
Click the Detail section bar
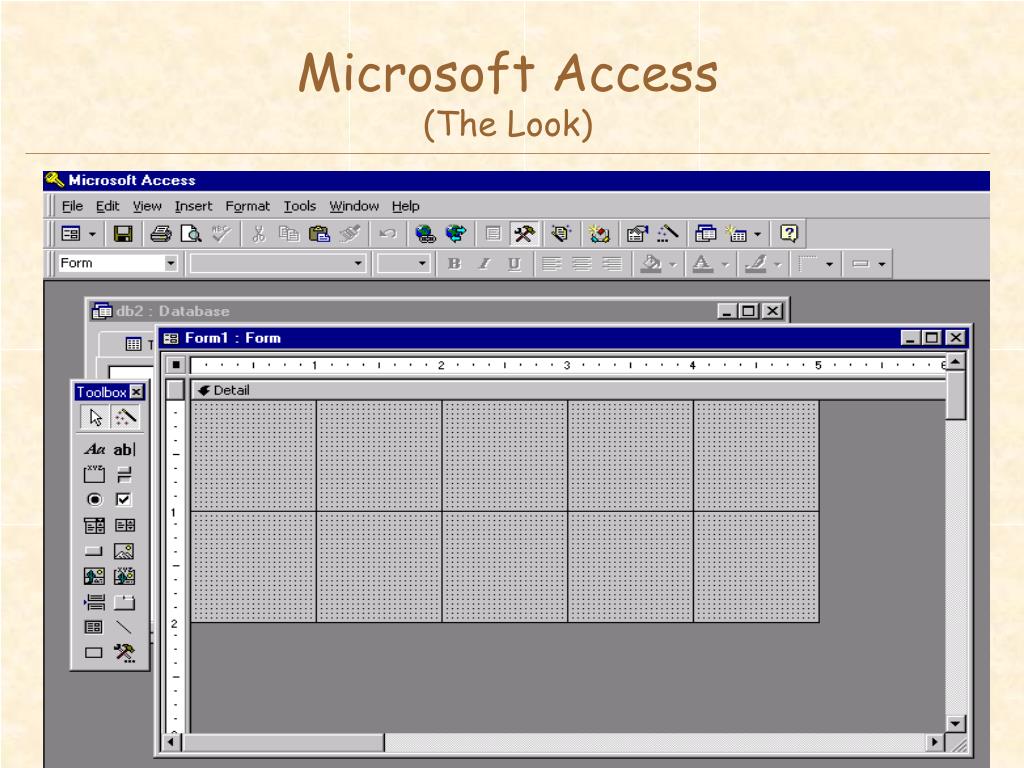[x=568, y=390]
